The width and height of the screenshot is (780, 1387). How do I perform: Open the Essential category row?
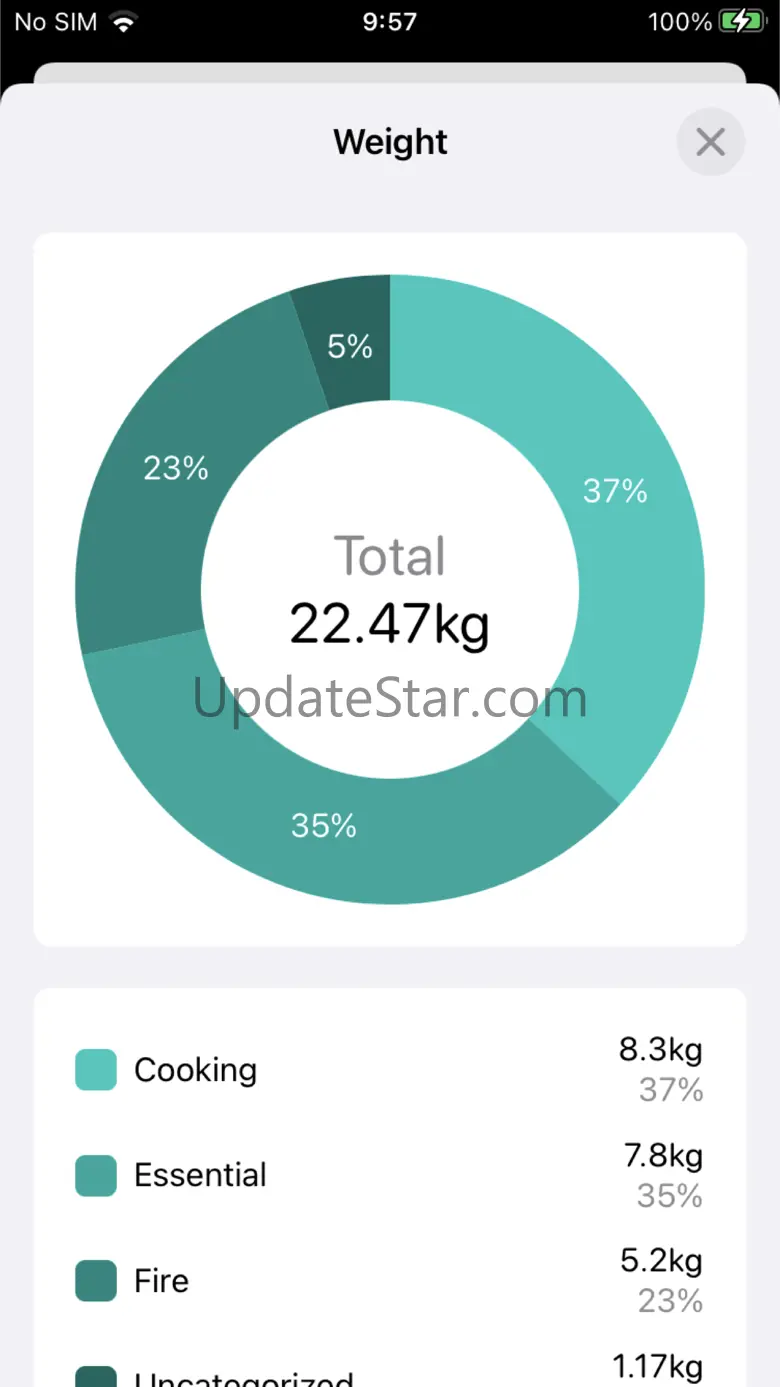pyautogui.click(x=390, y=1175)
